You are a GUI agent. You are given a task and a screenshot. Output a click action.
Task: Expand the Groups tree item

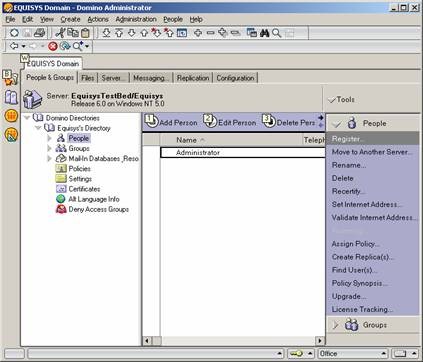[x=49, y=148]
